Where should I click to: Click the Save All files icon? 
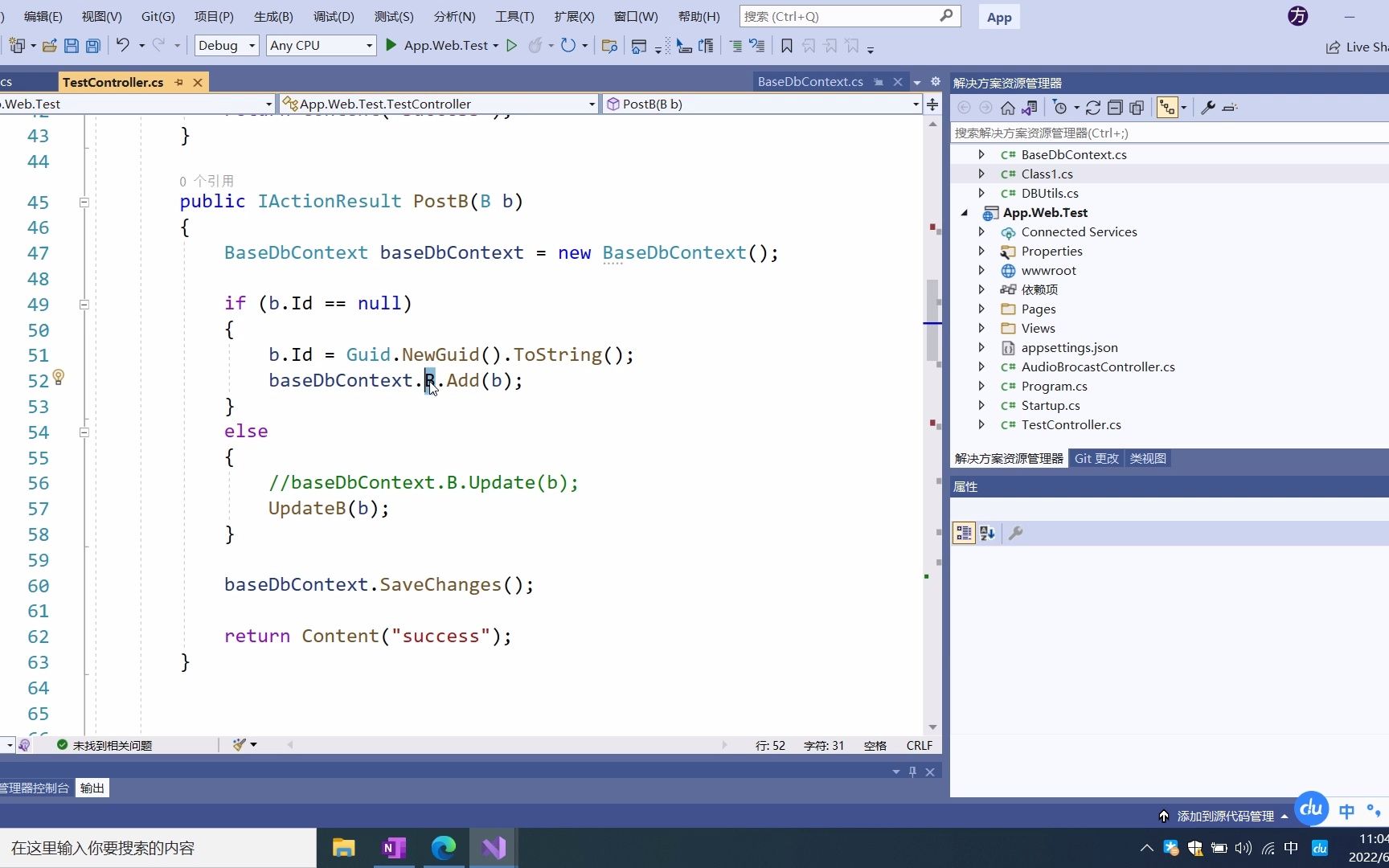92,45
